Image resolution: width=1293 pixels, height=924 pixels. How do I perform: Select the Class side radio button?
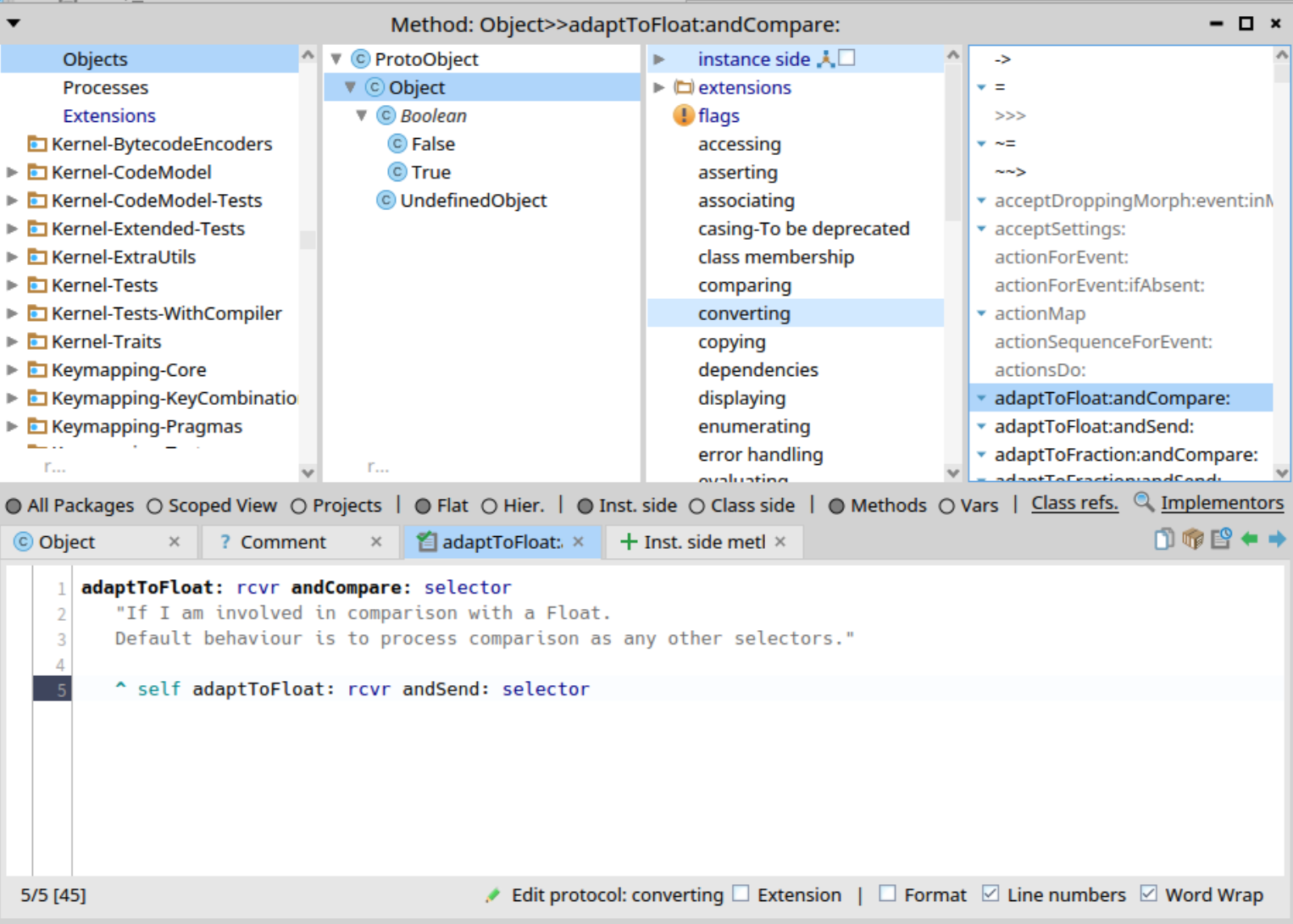pyautogui.click(x=696, y=506)
